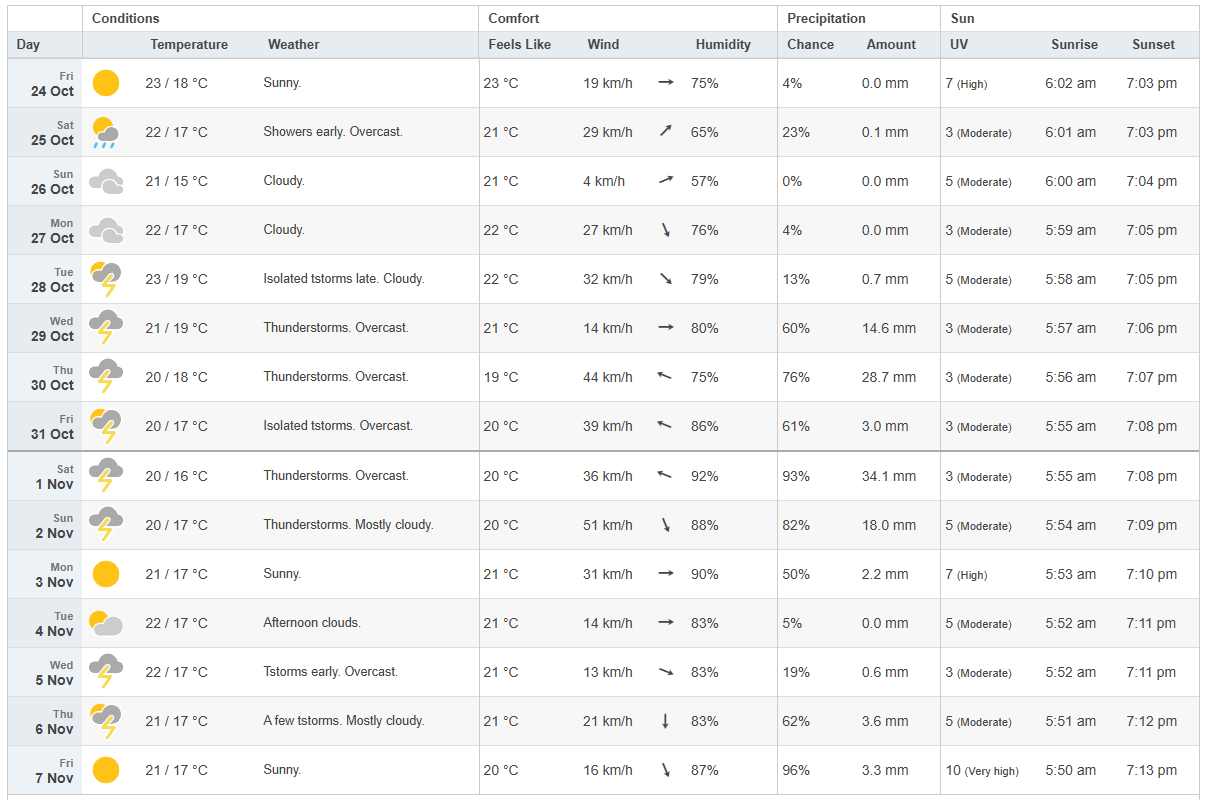Click the partly cloudy icon for Tue 4 Nov
The image size is (1207, 800).
click(x=106, y=623)
